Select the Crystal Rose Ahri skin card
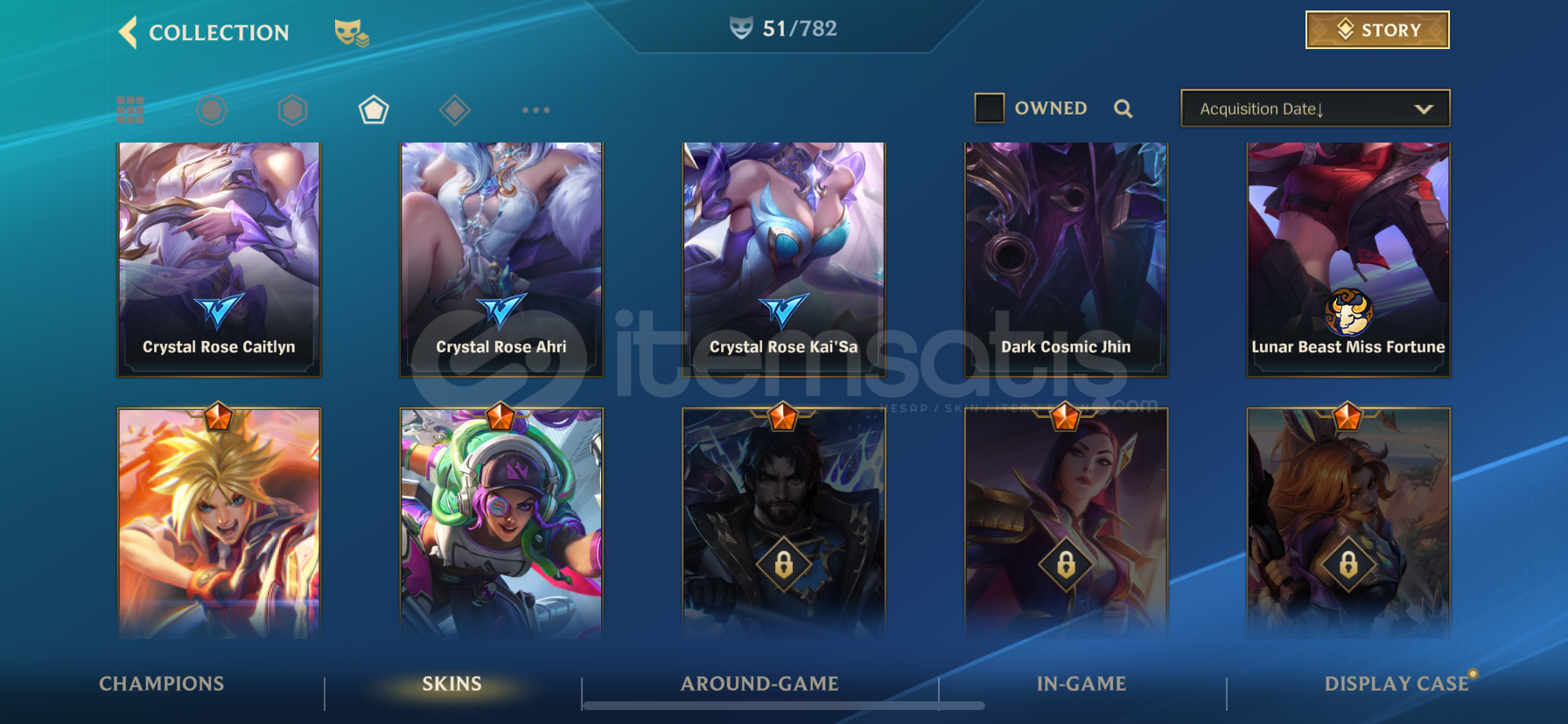 [x=501, y=260]
